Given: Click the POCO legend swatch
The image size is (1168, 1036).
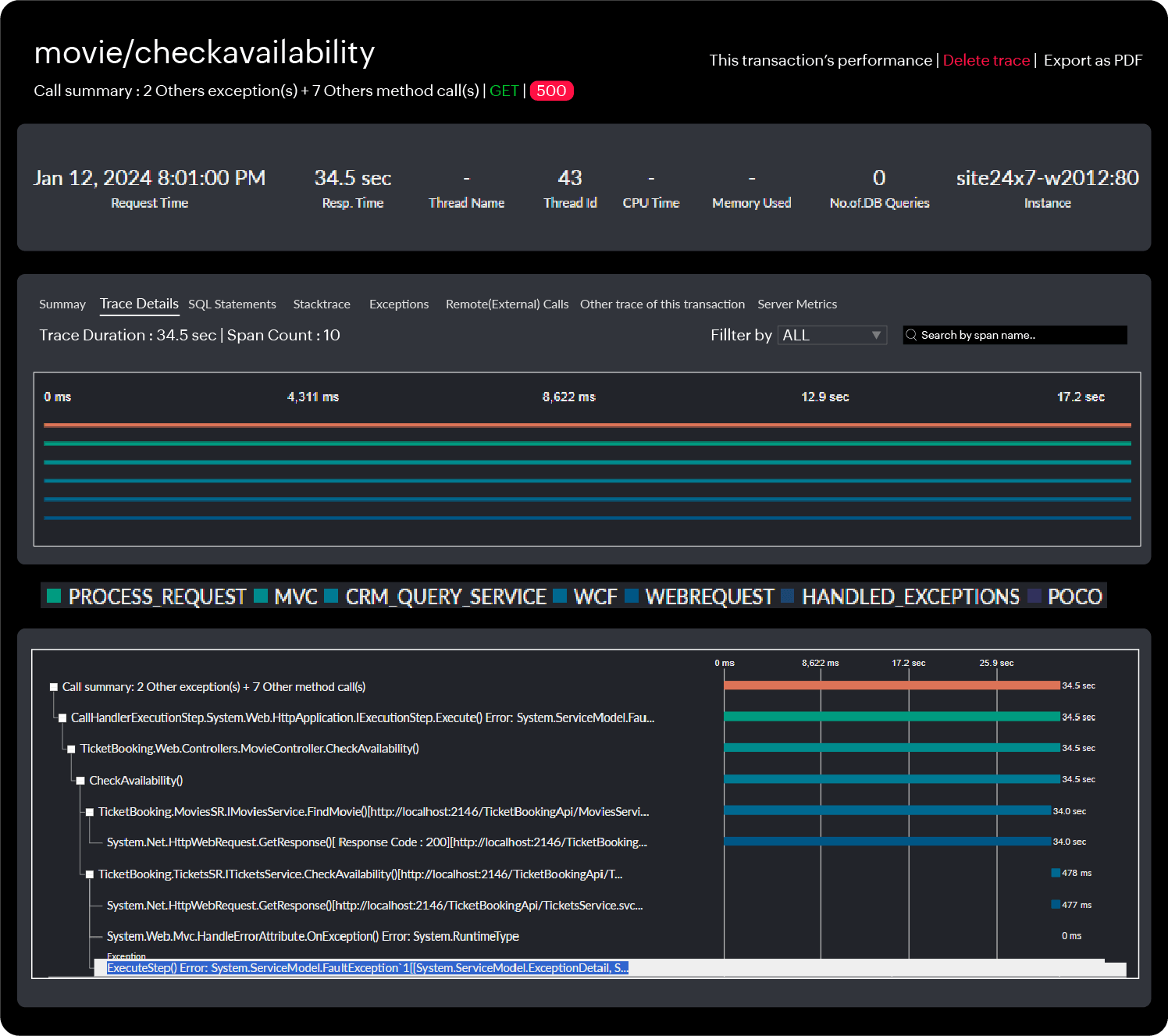Looking at the screenshot, I should click(1034, 596).
